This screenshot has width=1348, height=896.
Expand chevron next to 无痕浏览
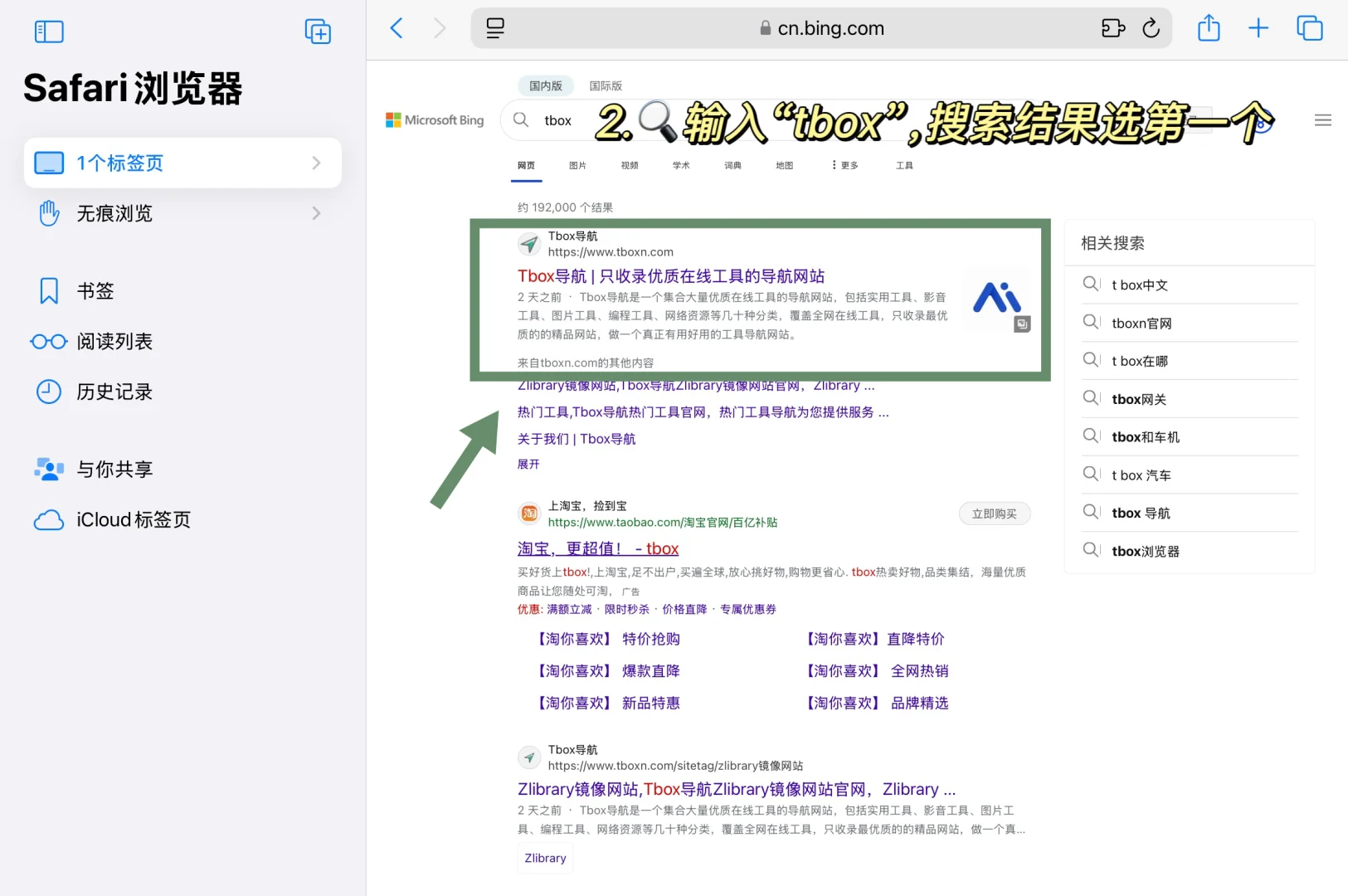[316, 213]
